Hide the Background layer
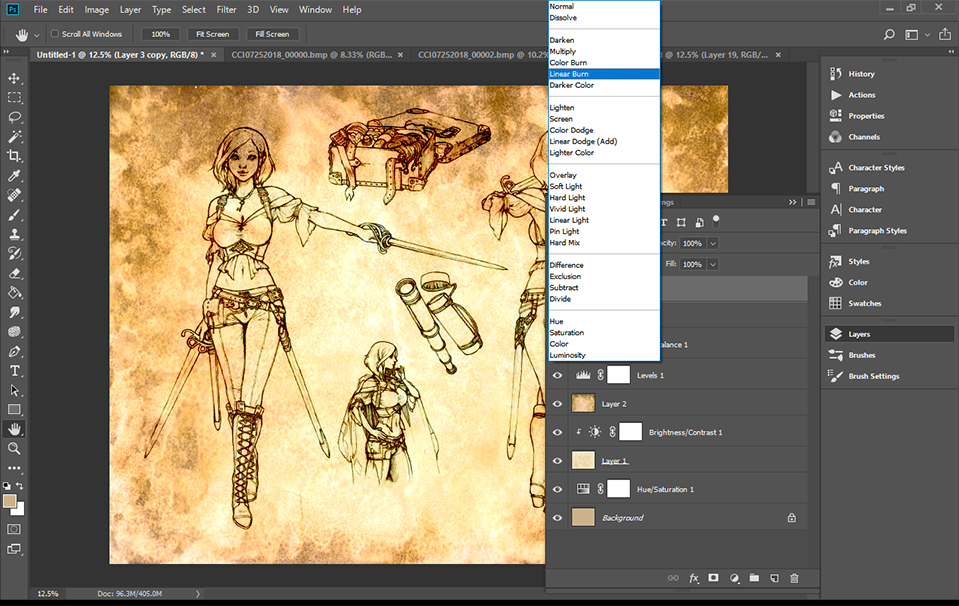This screenshot has width=959, height=606. 558,518
